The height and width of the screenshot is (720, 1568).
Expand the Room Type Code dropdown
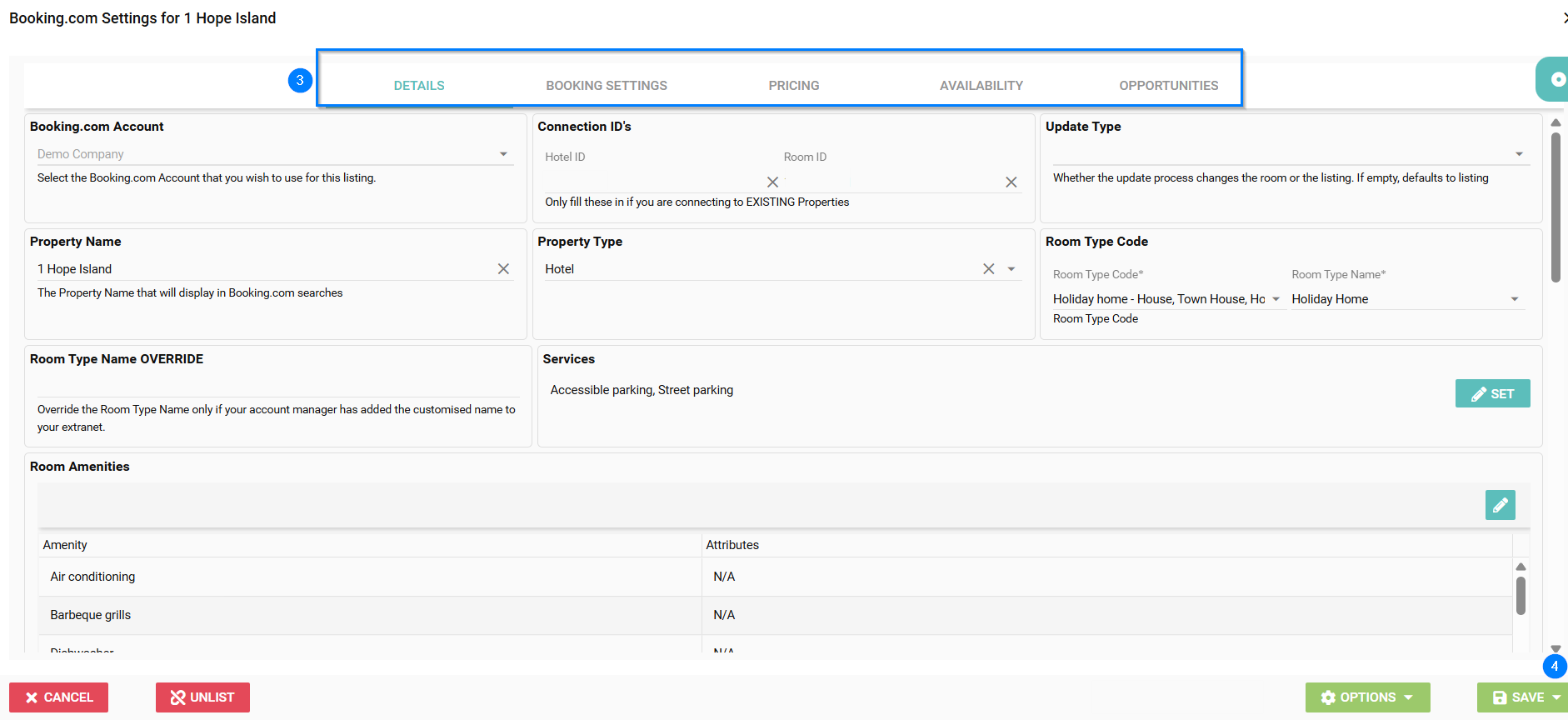coord(1276,299)
